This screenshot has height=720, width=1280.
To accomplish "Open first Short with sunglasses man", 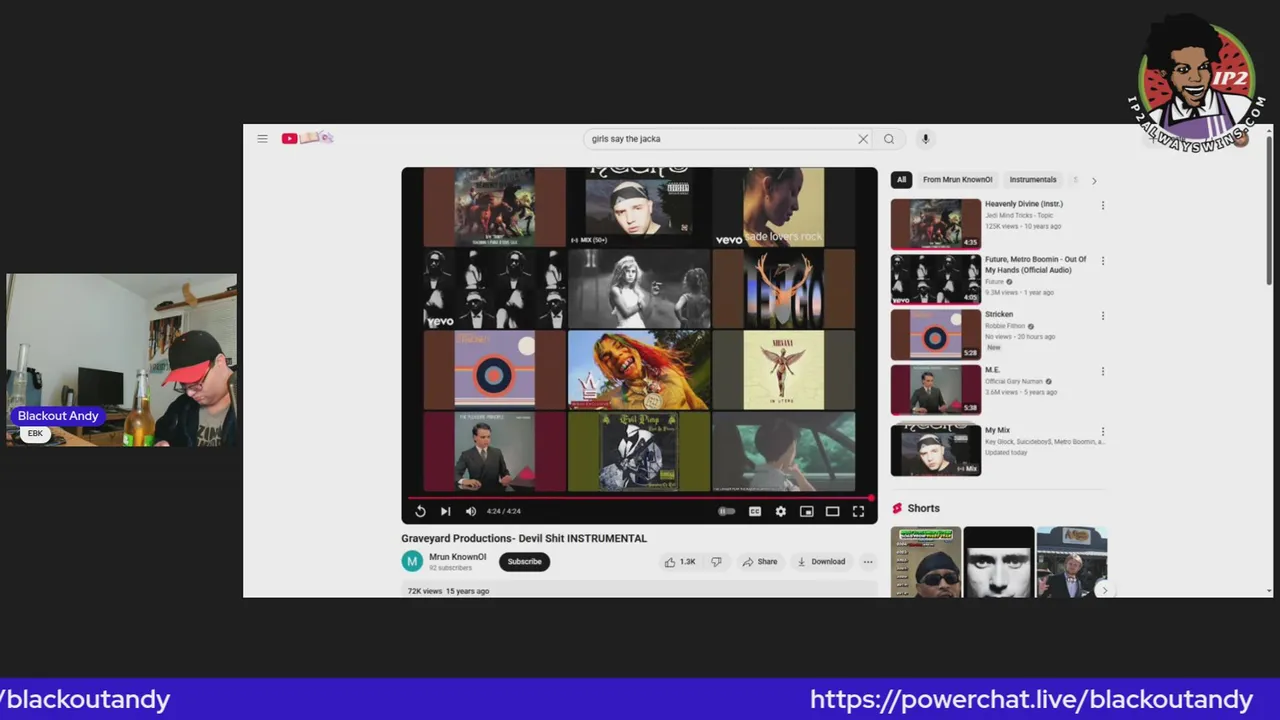I will click(926, 562).
